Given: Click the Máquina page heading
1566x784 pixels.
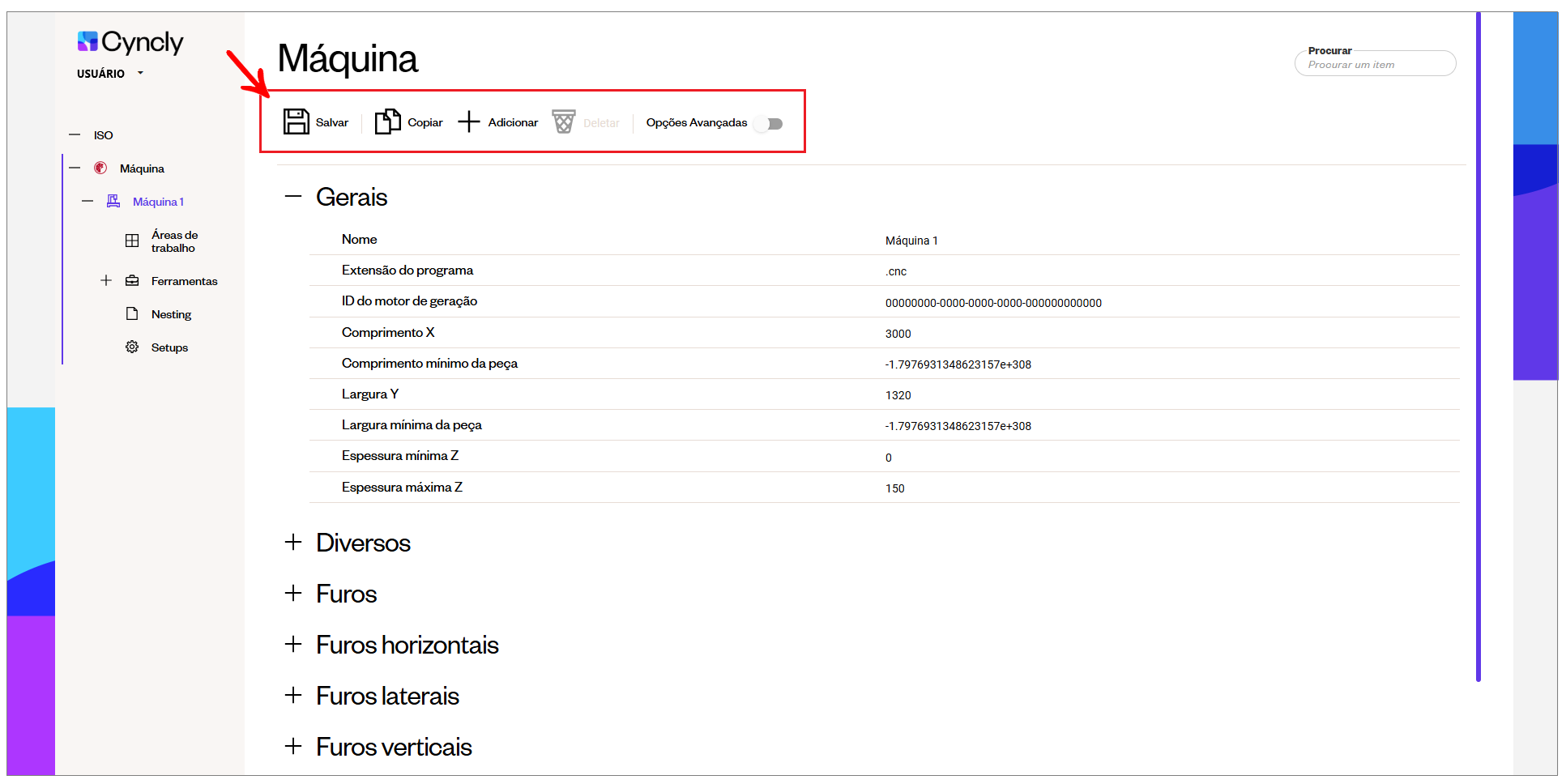Looking at the screenshot, I should (x=348, y=58).
